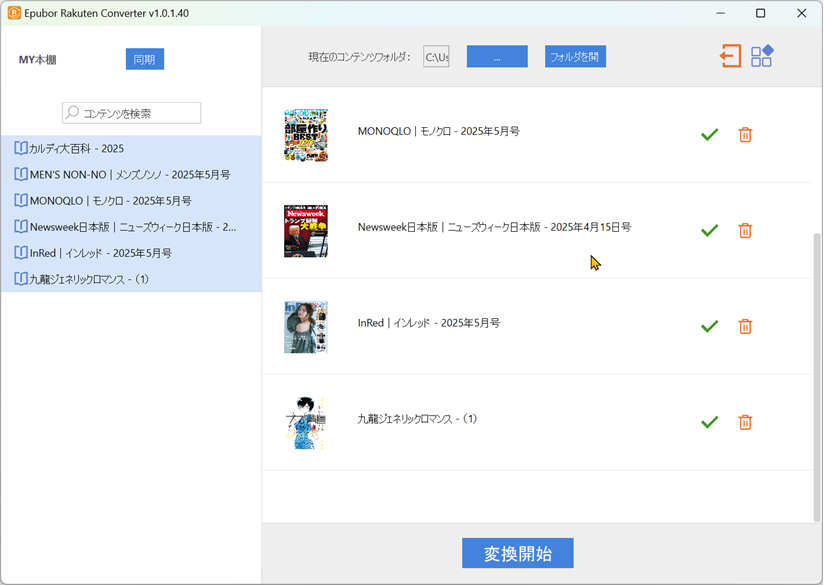Click book icon beside InRed in sidebar
Viewport: 824px width, 585px height.
pos(20,253)
